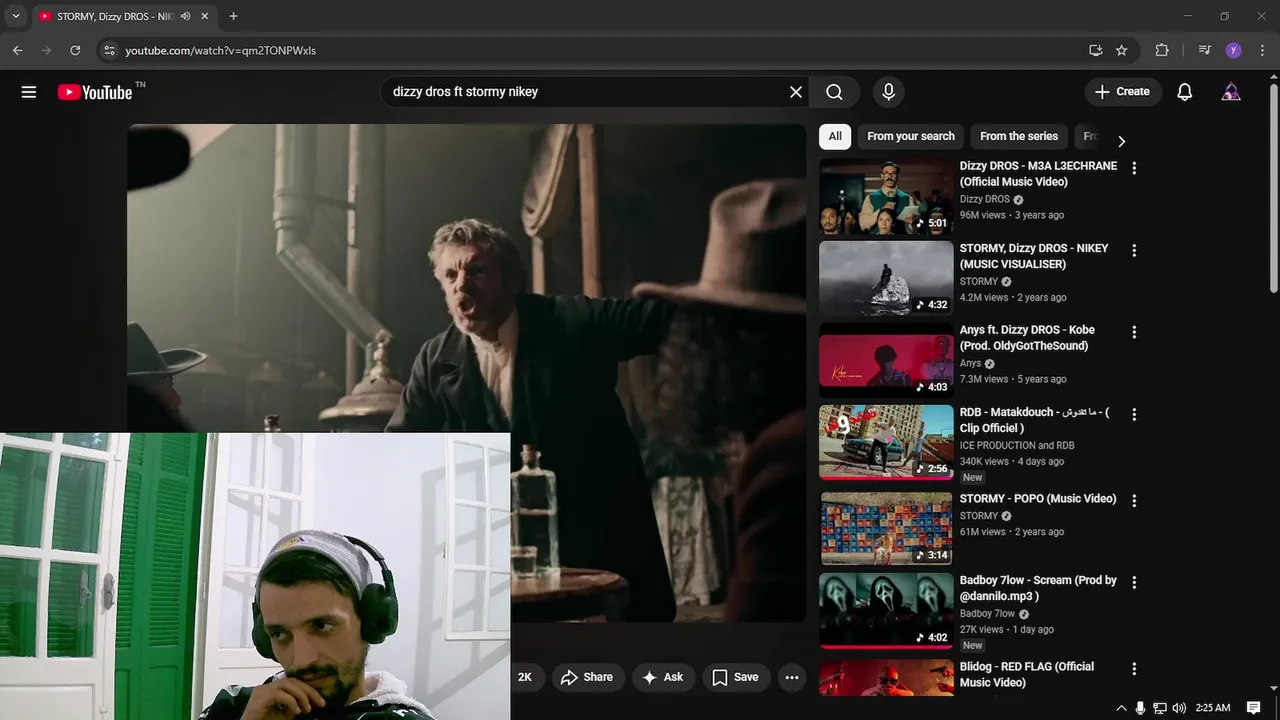Click the title Dizzy DROS - M3A L3ECHRANE
The width and height of the screenshot is (1280, 720).
1038,174
